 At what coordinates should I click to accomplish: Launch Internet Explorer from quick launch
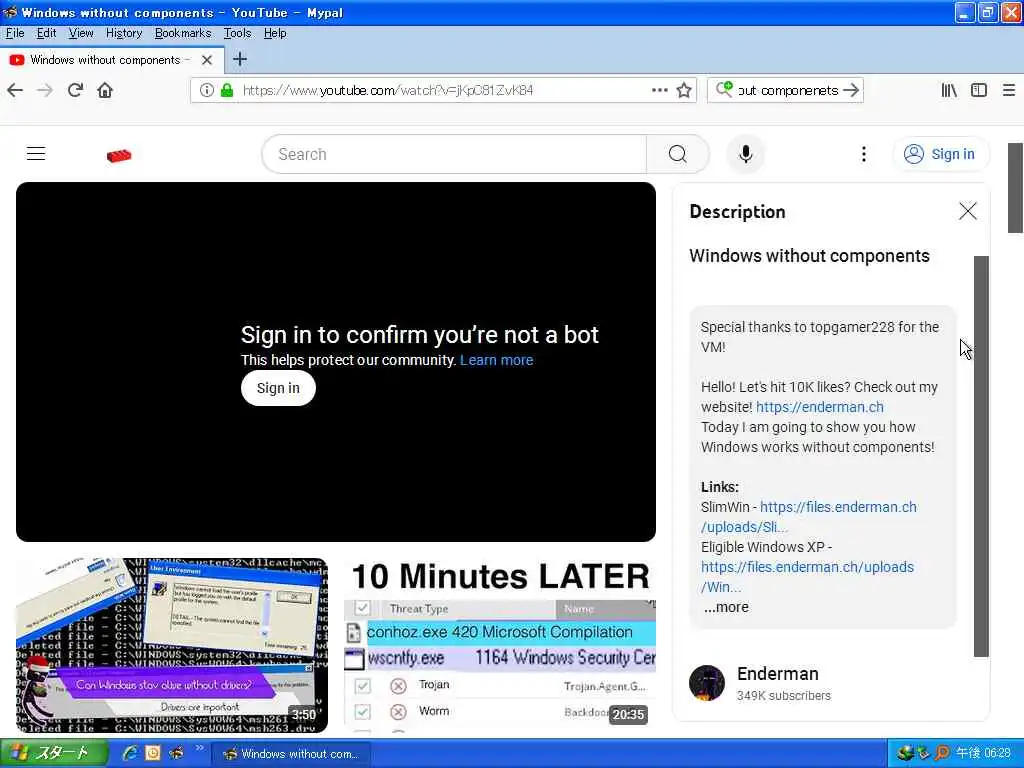(x=130, y=753)
